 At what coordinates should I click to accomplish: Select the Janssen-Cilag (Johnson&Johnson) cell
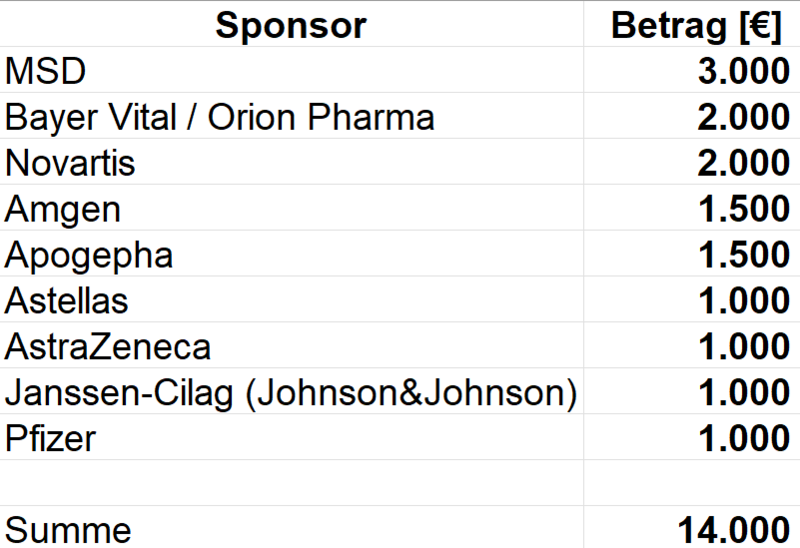[291, 392]
